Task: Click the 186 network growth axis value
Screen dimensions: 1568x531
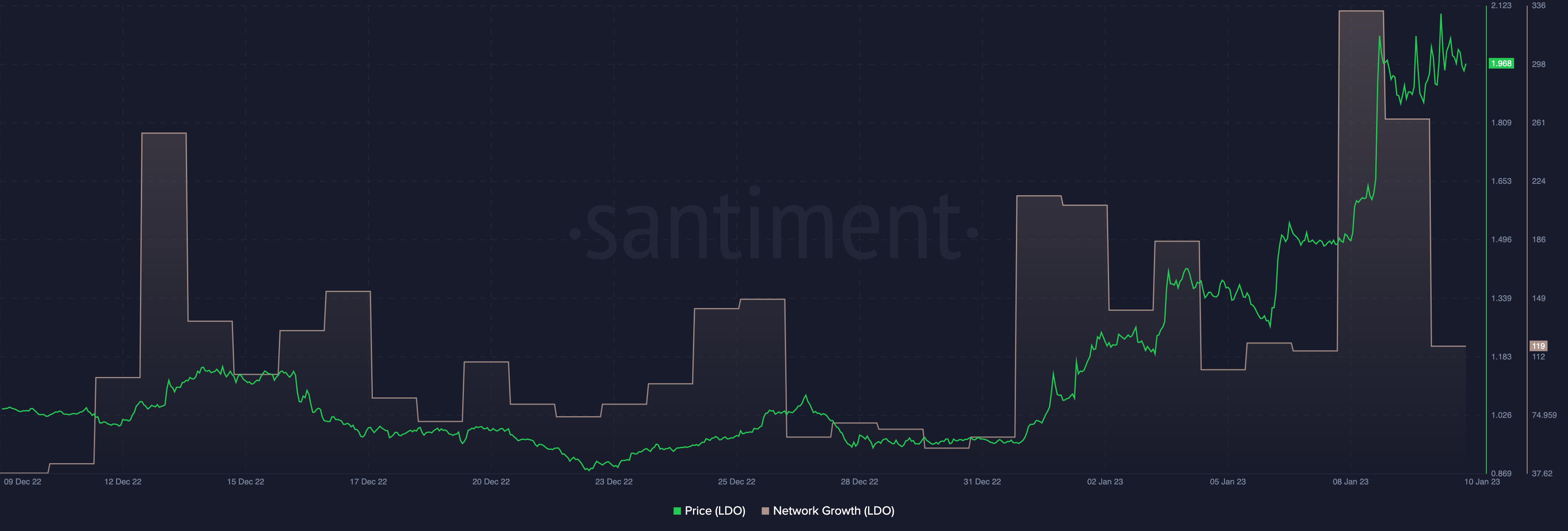Action: [x=1538, y=239]
